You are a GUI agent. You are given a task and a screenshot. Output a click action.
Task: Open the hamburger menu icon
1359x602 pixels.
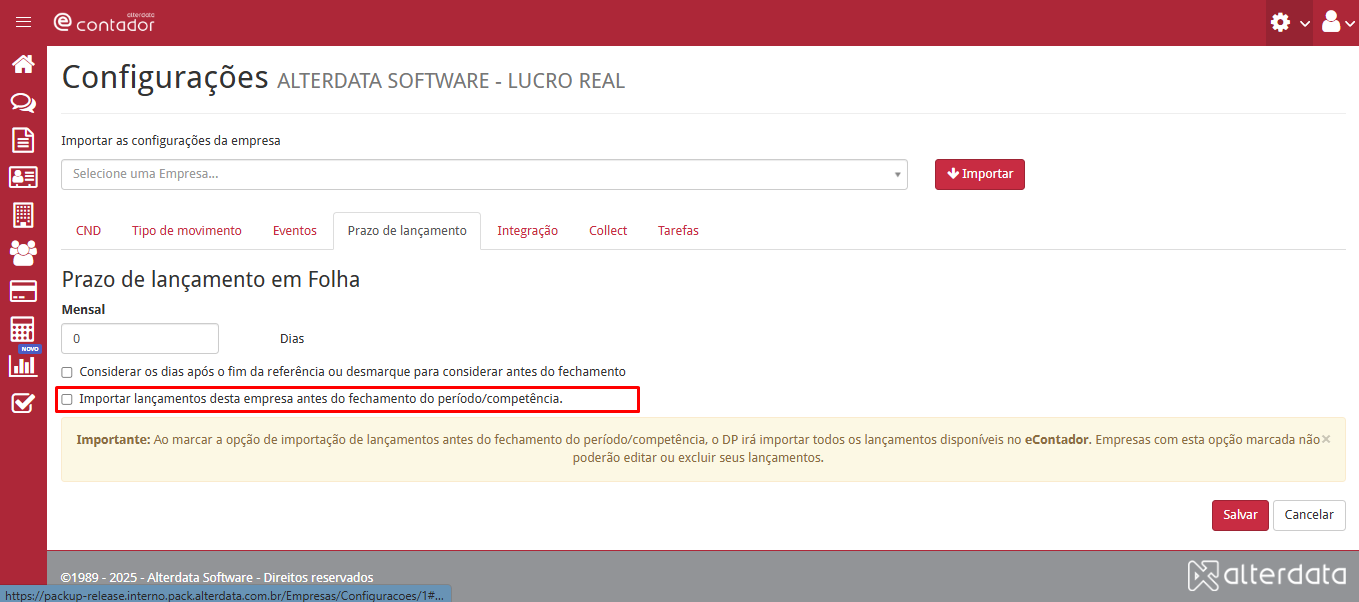click(23, 22)
